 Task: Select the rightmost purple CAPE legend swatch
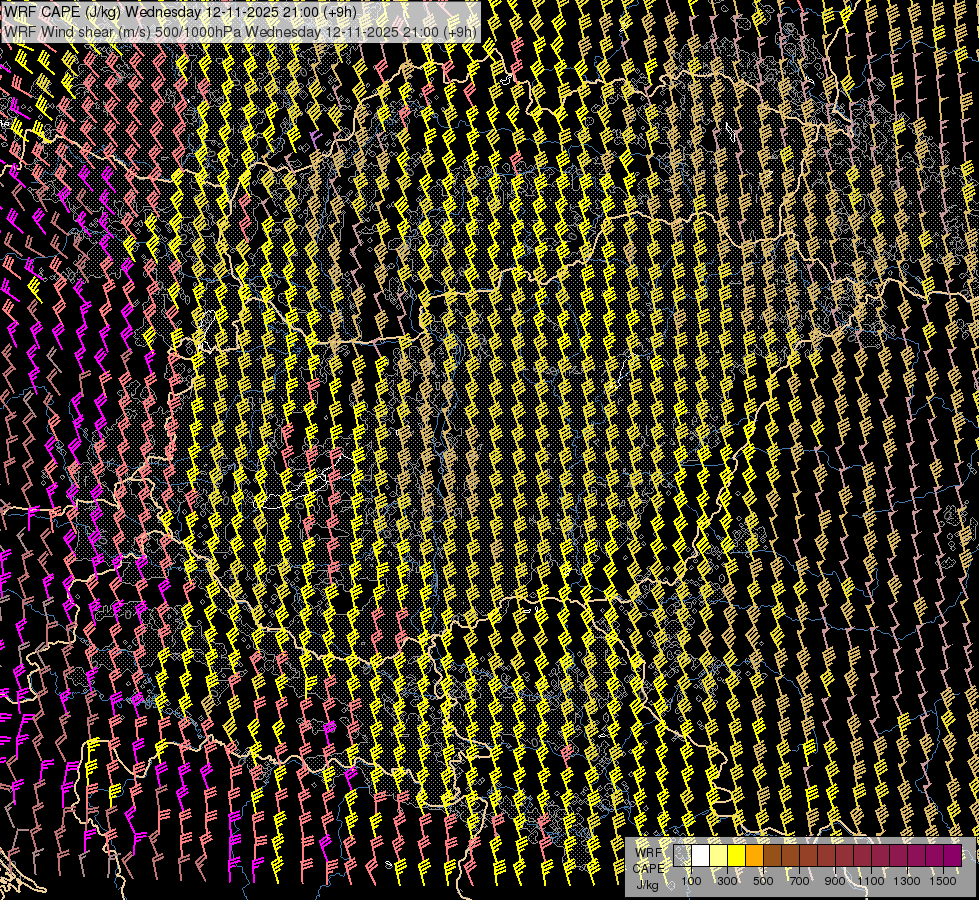point(952,855)
